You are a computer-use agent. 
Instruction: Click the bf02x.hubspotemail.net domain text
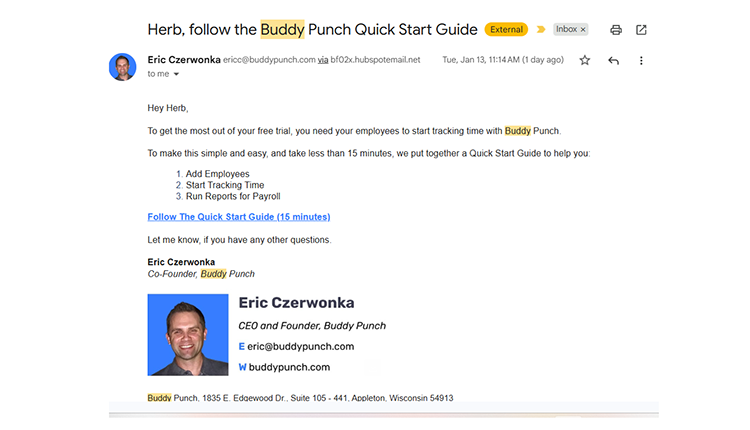375,60
